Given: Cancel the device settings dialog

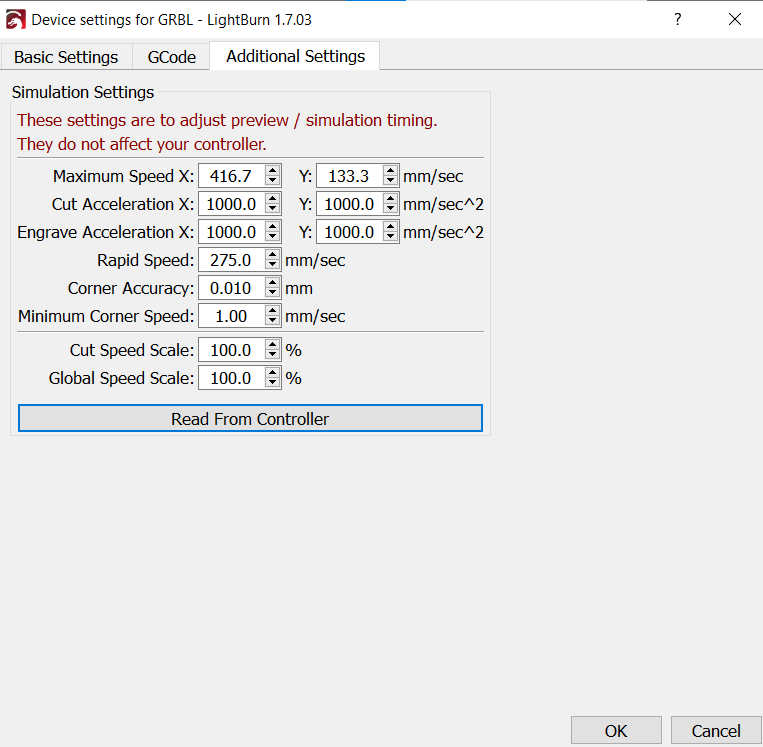Looking at the screenshot, I should (716, 730).
